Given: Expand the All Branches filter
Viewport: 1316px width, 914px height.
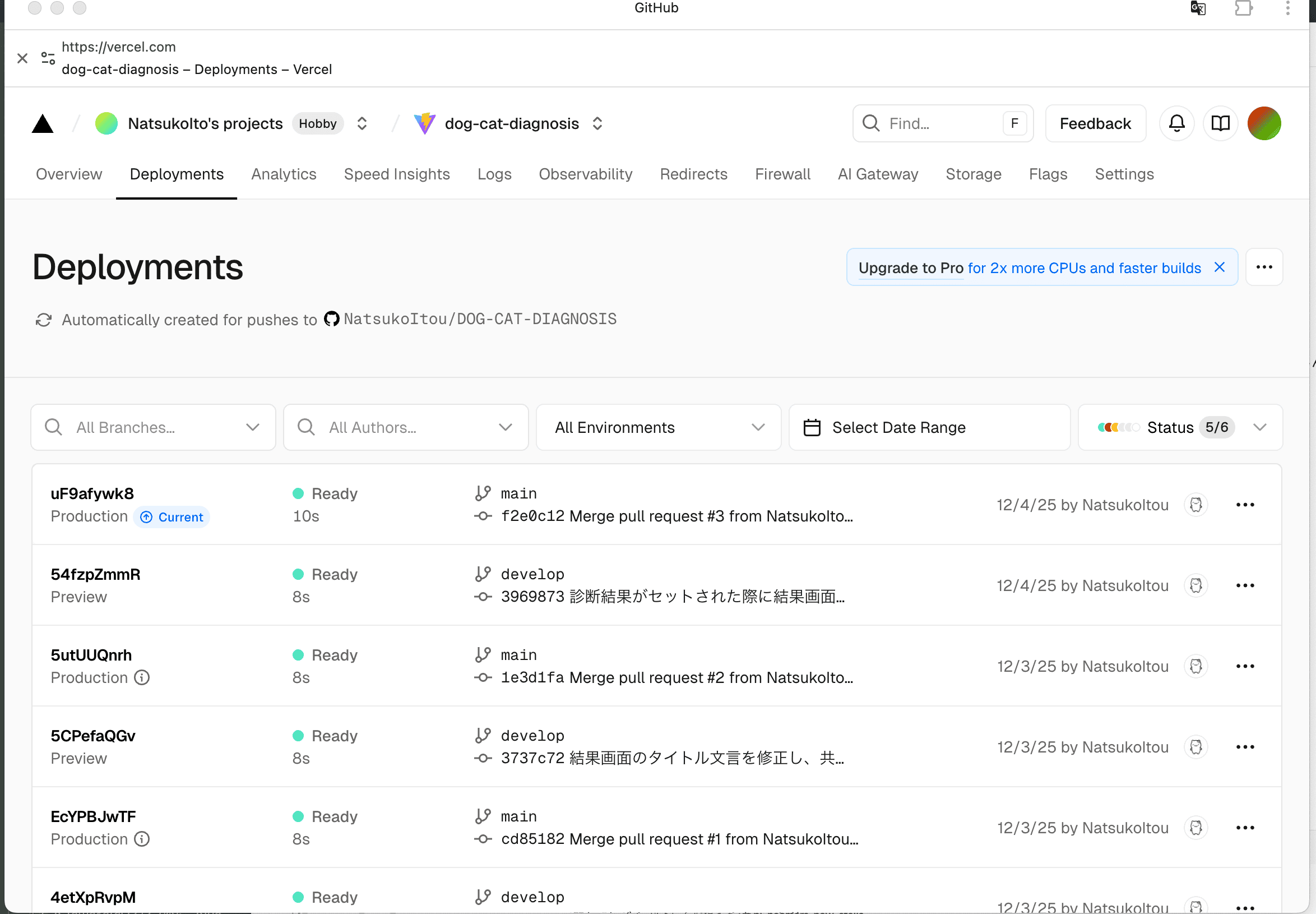Looking at the screenshot, I should 154,428.
